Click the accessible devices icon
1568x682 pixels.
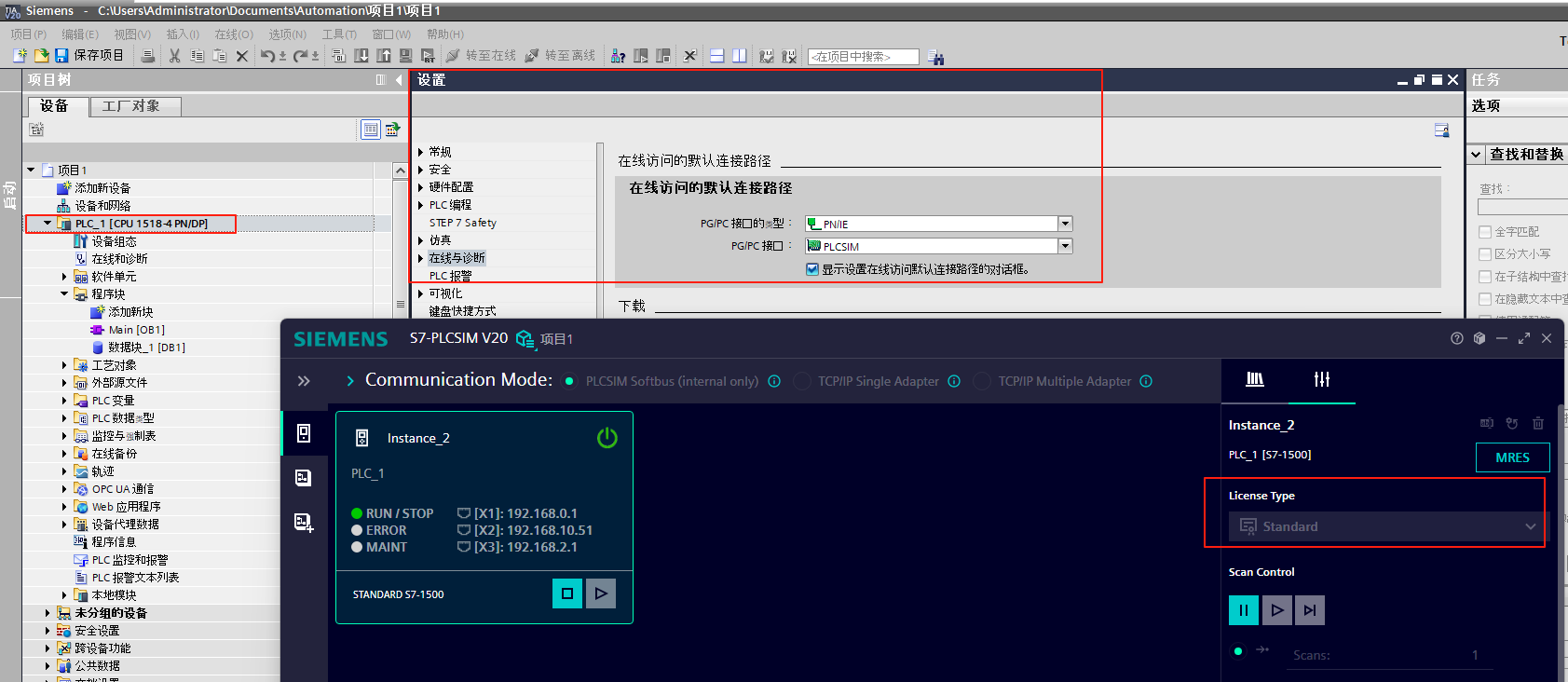click(618, 56)
